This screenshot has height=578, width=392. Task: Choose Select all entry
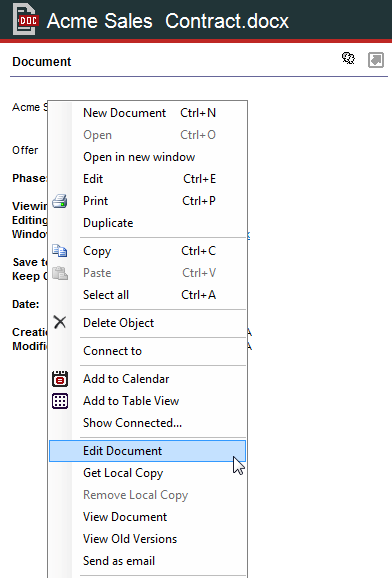tap(148, 295)
